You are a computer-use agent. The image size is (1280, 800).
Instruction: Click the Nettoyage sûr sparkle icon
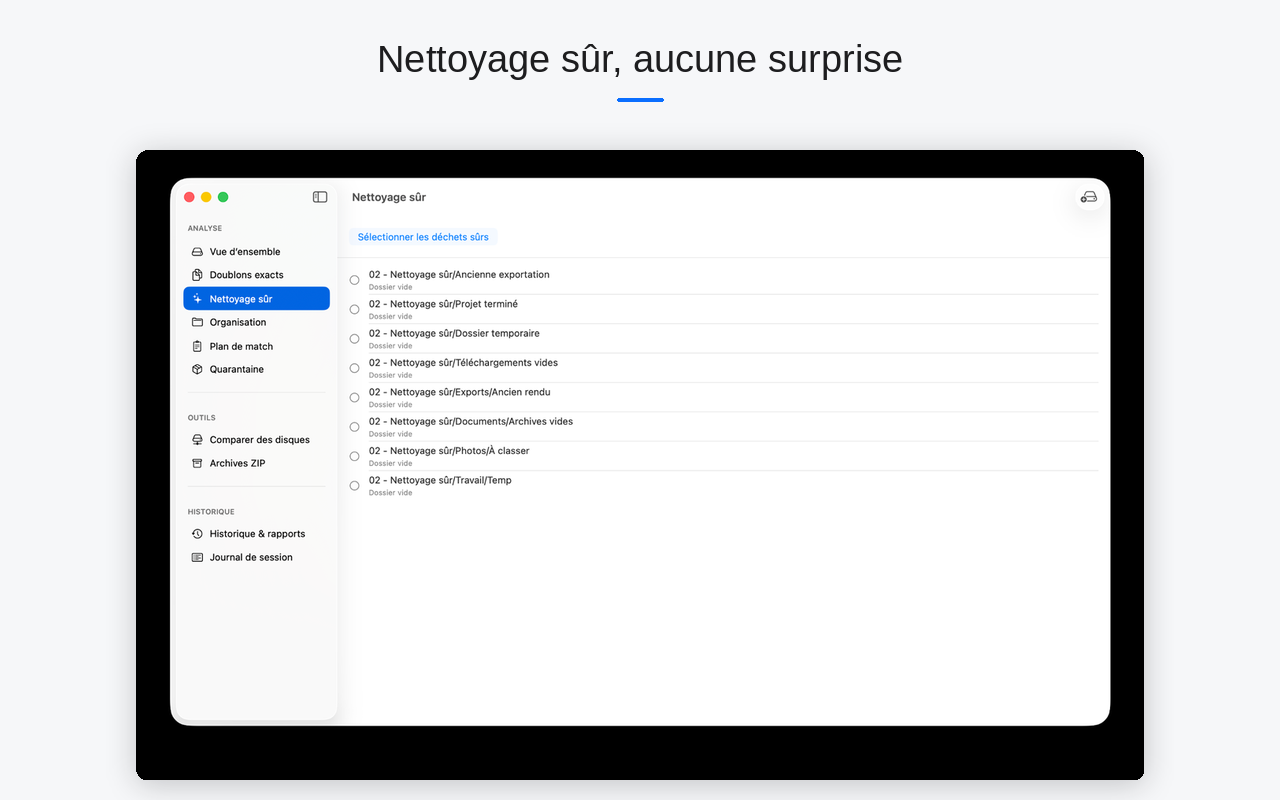(x=197, y=299)
